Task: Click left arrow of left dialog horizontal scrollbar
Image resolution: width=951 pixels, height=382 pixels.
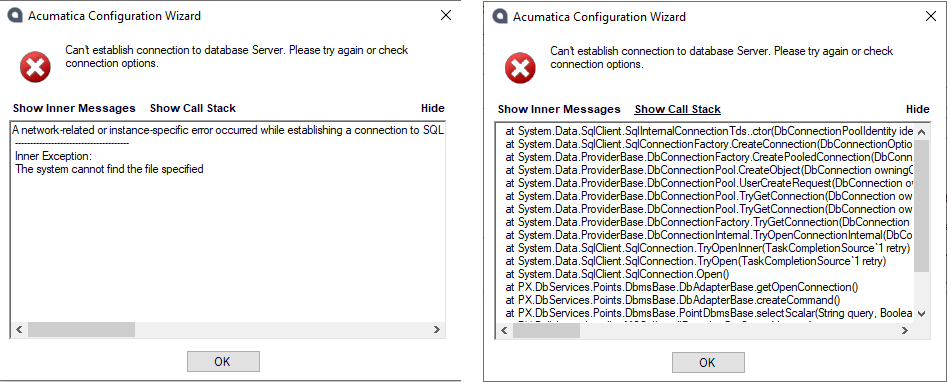Action: [x=19, y=329]
